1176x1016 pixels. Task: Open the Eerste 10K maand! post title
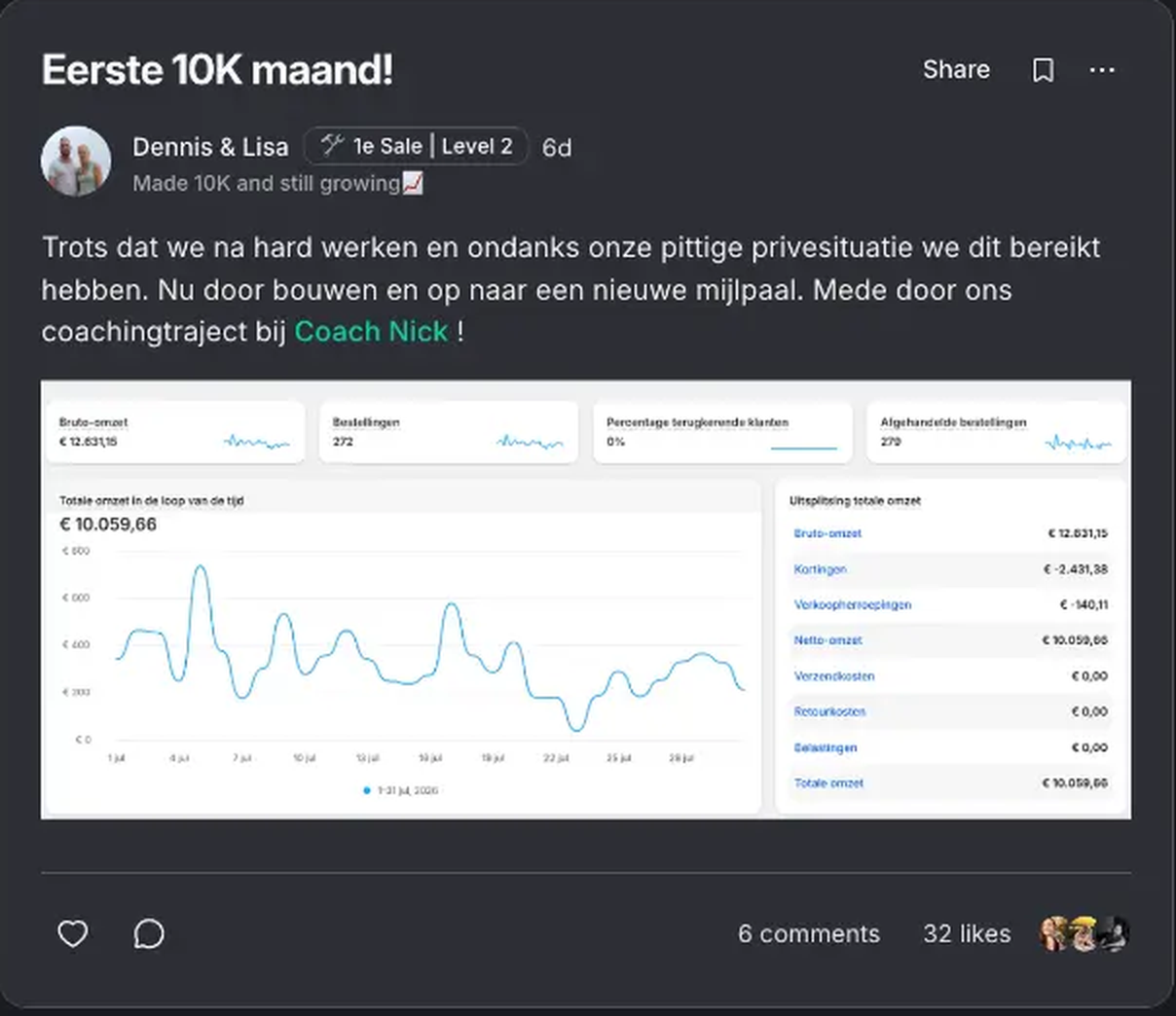point(217,70)
